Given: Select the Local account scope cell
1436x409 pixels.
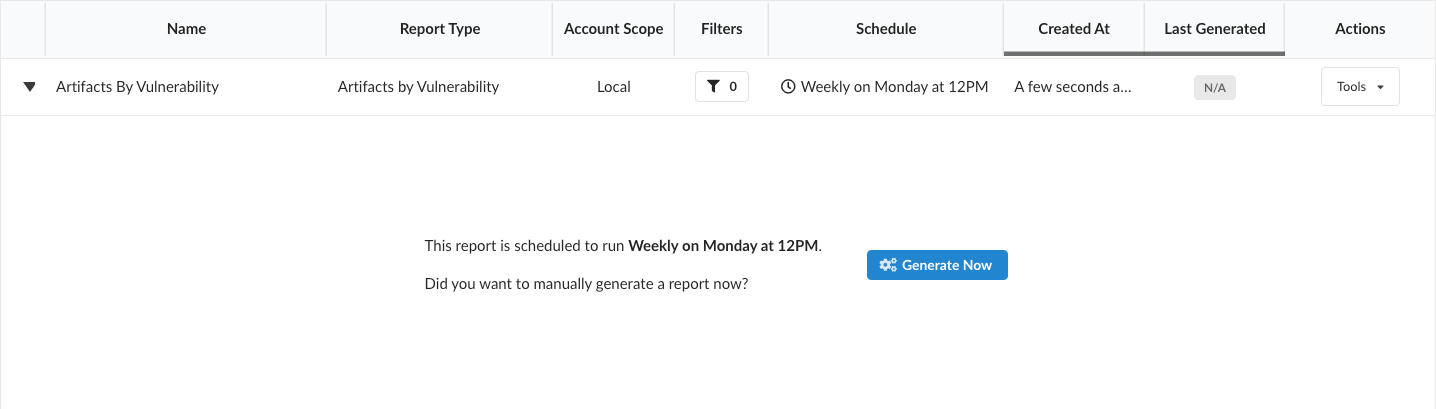Looking at the screenshot, I should (x=613, y=87).
